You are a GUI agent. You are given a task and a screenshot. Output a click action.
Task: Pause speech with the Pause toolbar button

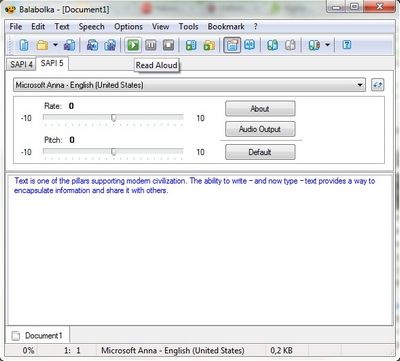pyautogui.click(x=151, y=45)
